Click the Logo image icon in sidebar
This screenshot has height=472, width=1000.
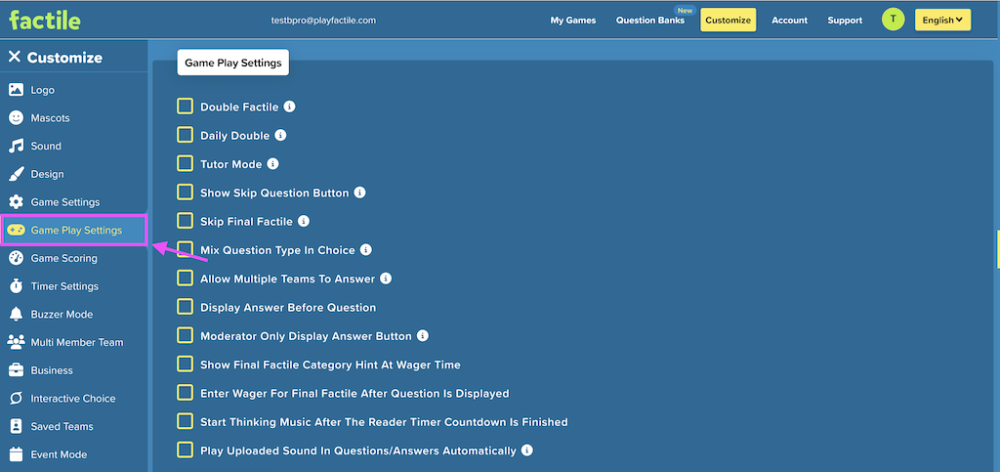point(16,90)
